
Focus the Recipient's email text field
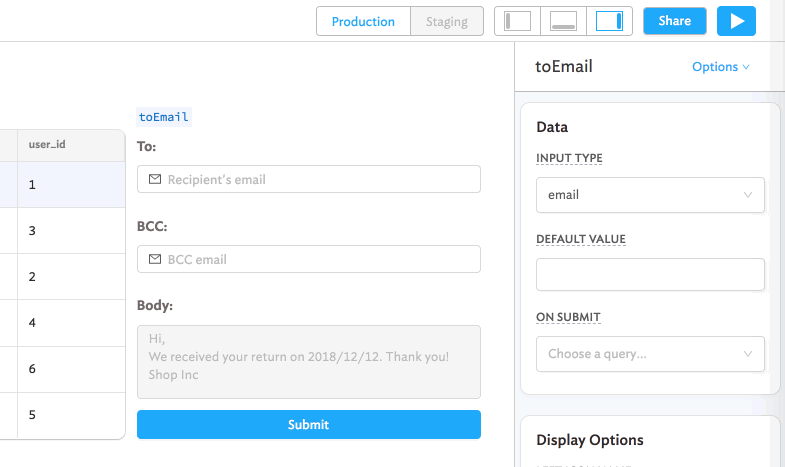click(x=320, y=179)
